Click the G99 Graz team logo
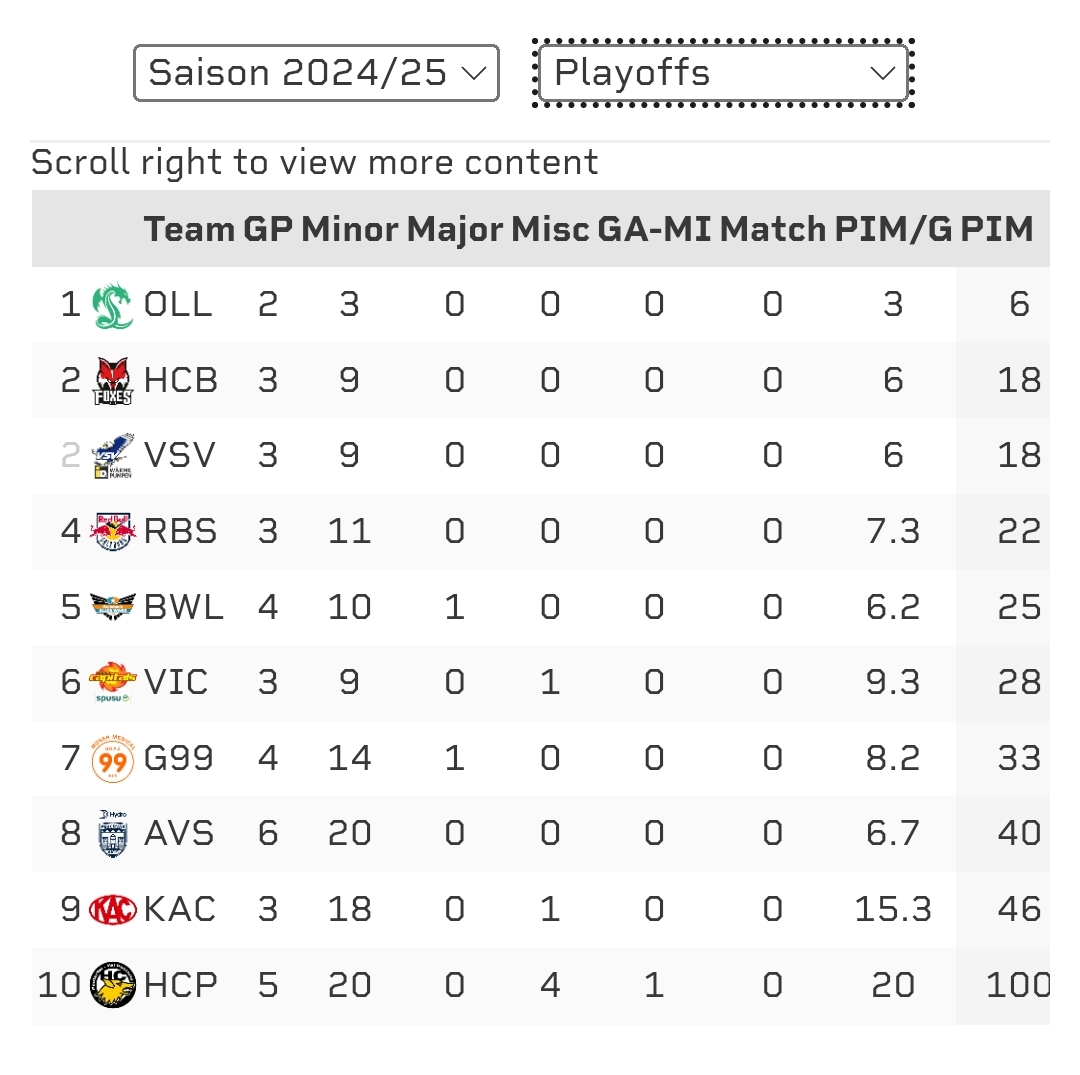This screenshot has height=1075, width=1080. point(112,758)
